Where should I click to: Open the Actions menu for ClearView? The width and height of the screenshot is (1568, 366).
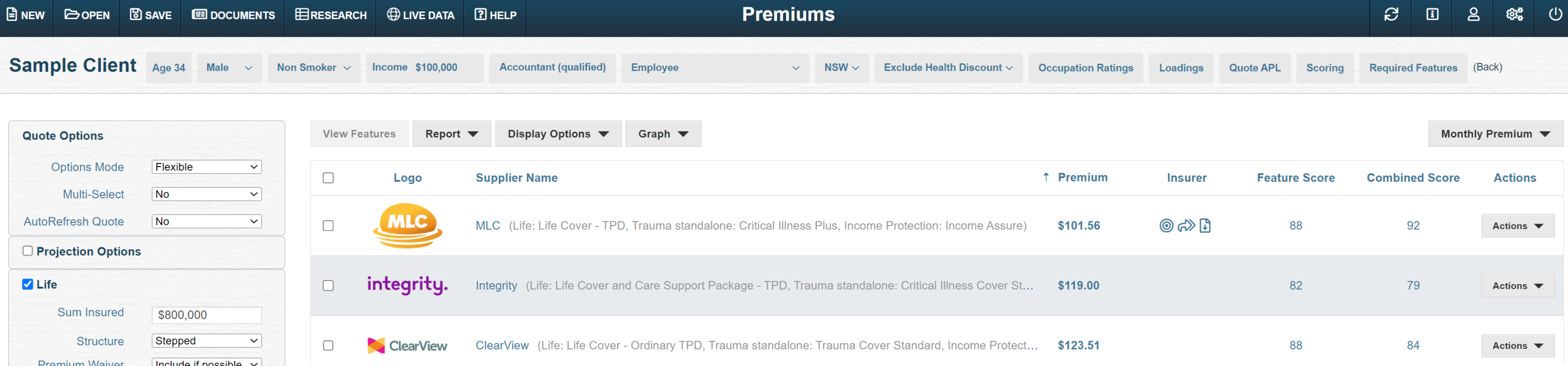(1517, 345)
